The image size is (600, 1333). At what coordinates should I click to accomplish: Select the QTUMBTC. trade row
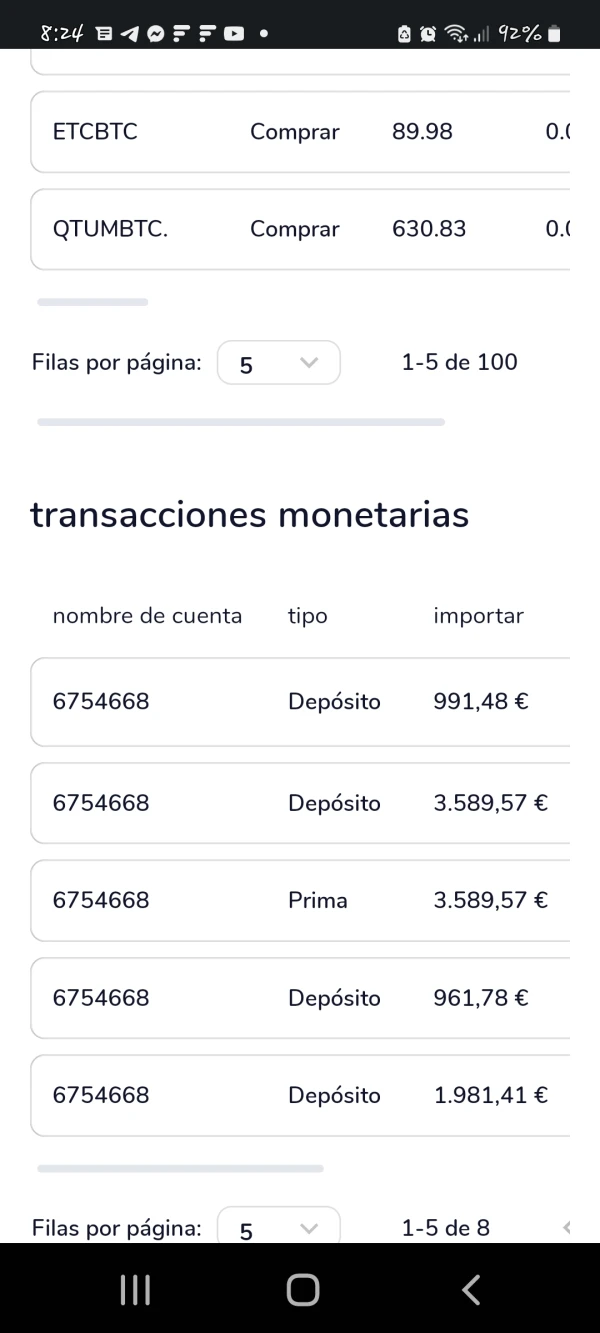coord(300,229)
